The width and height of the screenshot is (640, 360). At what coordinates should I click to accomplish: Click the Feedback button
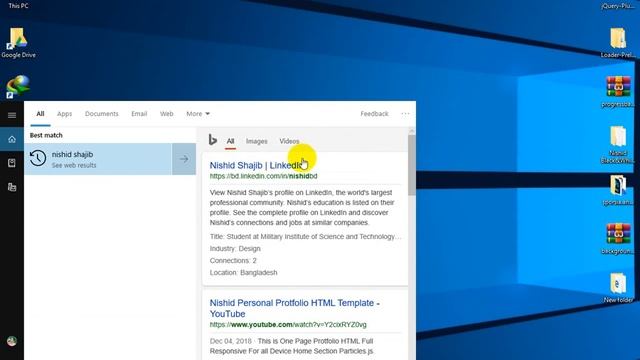pyautogui.click(x=374, y=114)
